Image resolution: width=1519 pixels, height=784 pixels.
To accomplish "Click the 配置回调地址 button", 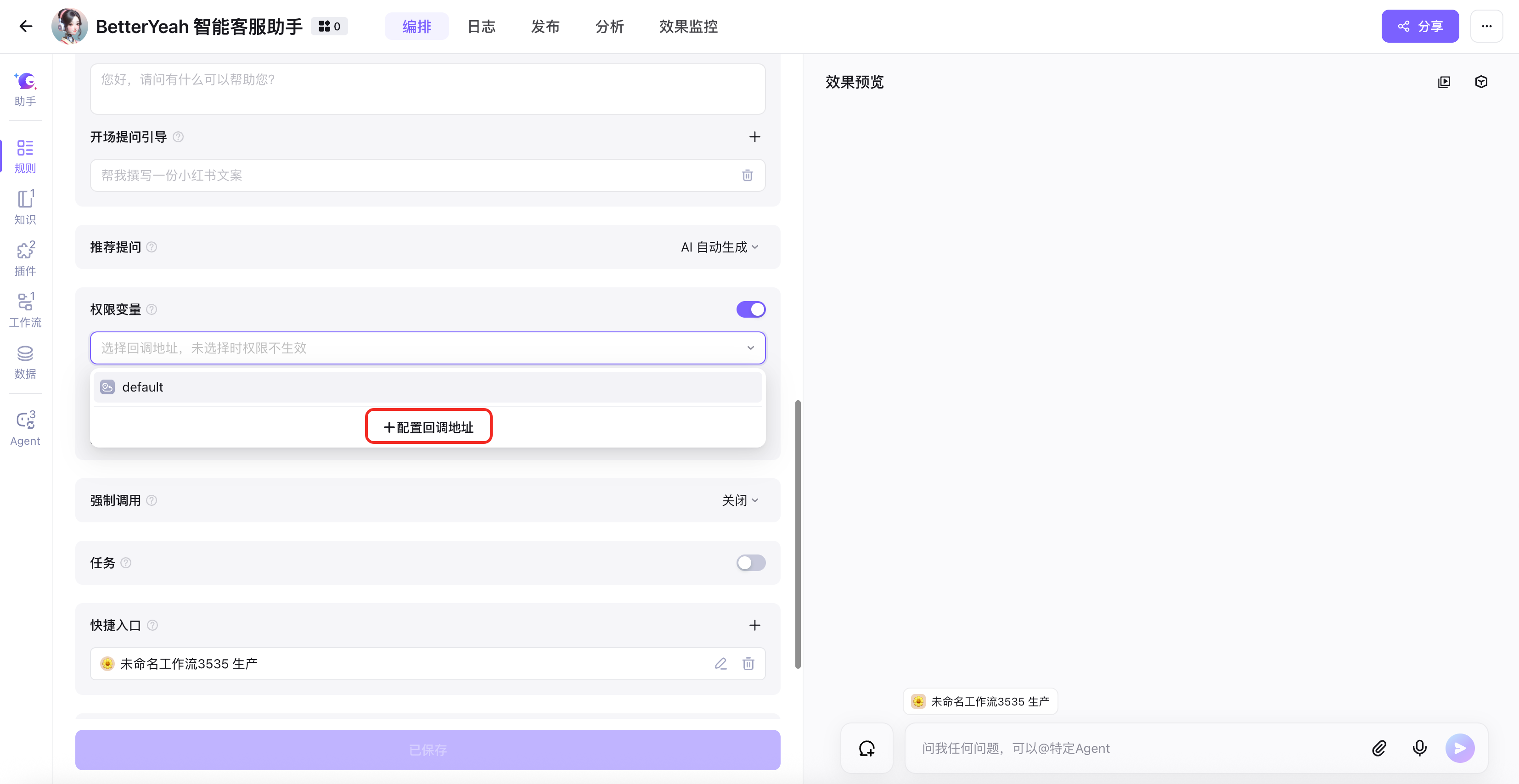I will click(428, 427).
